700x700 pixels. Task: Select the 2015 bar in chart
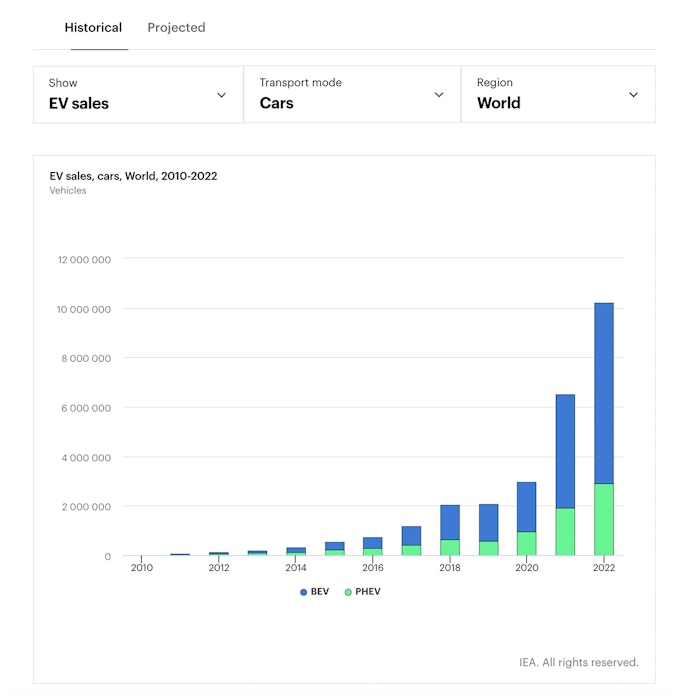click(x=334, y=549)
